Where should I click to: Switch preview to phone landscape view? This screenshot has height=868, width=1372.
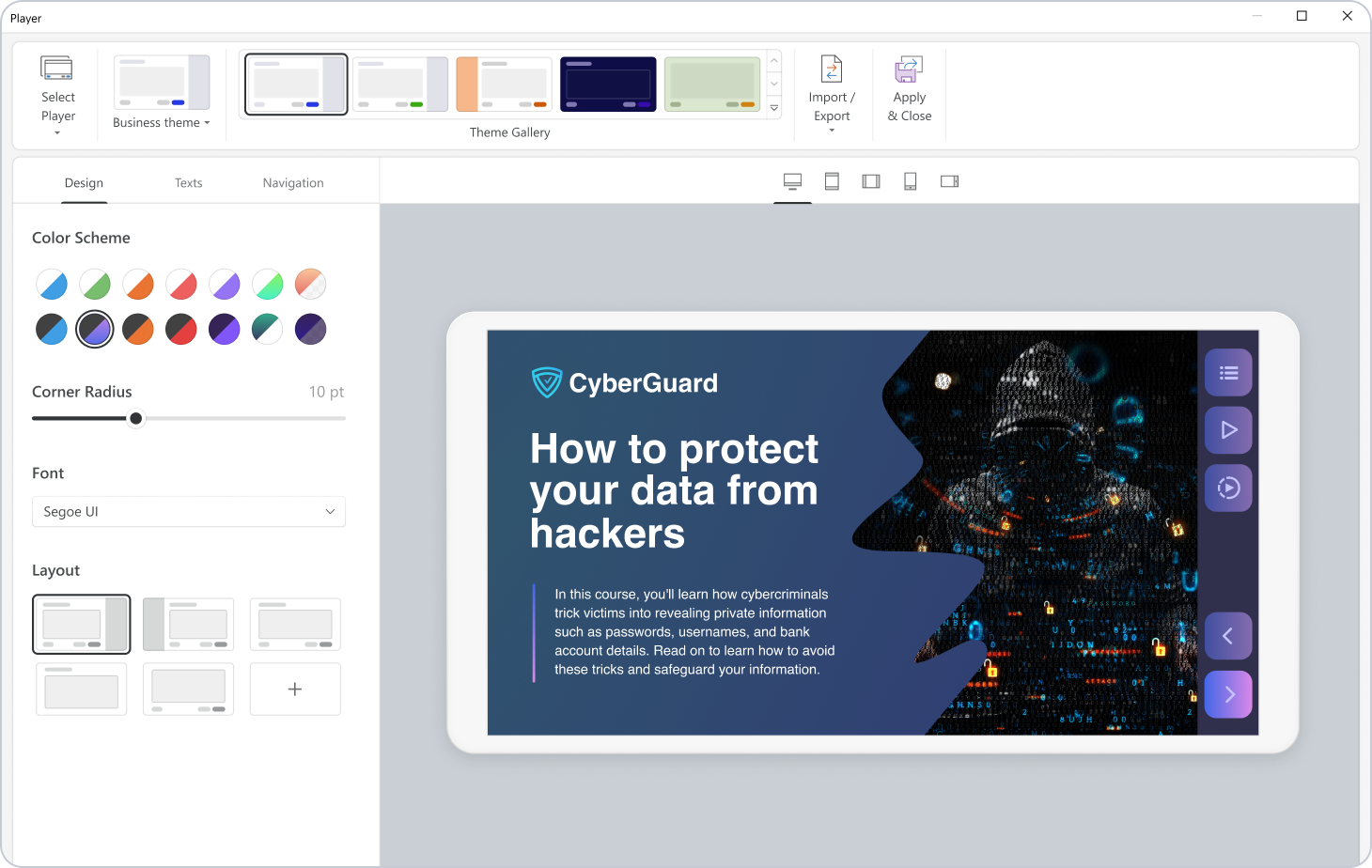pyautogui.click(x=949, y=181)
